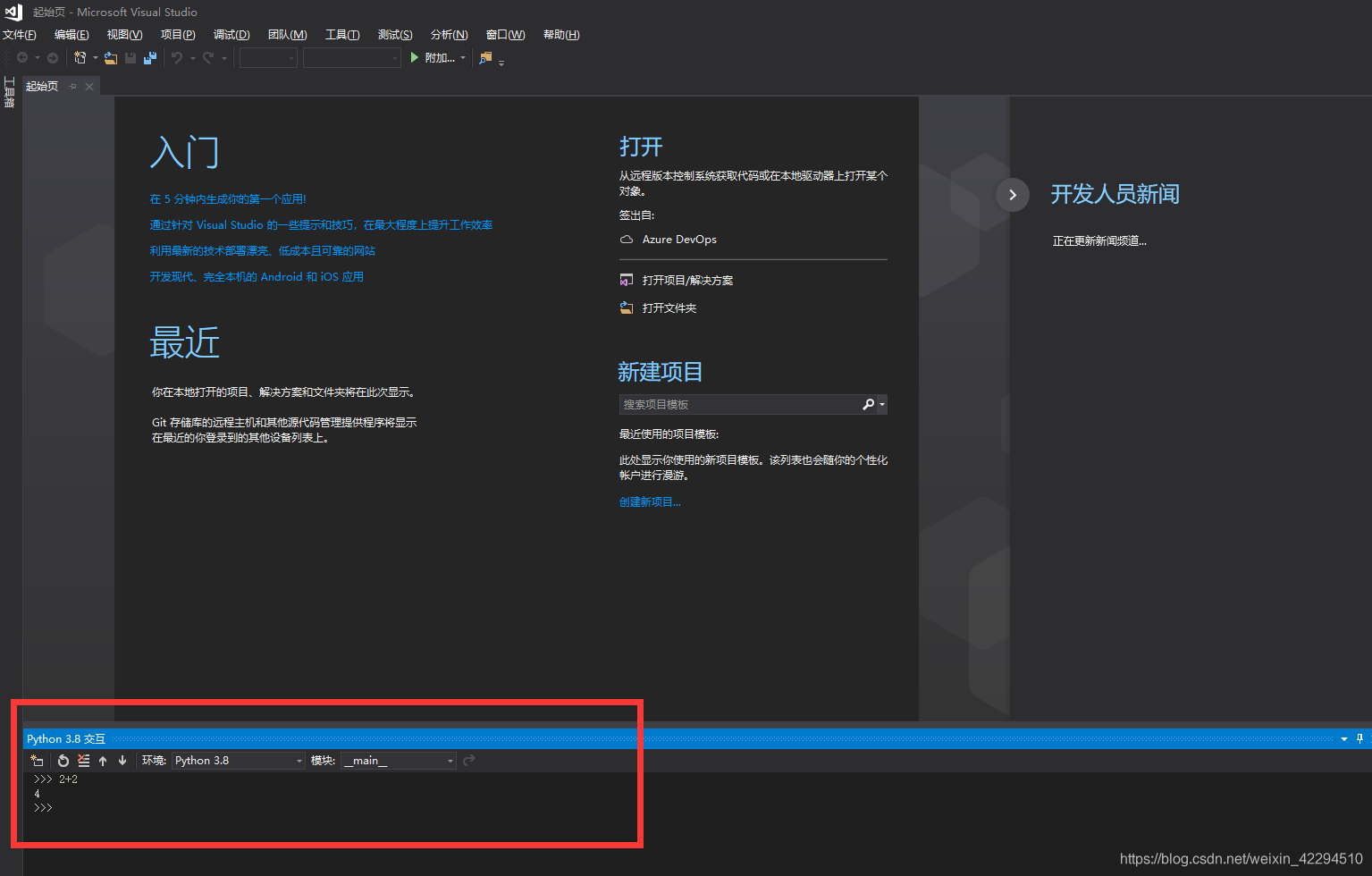
Task: Click the 开发人员新闻 heading
Action: click(x=1115, y=194)
